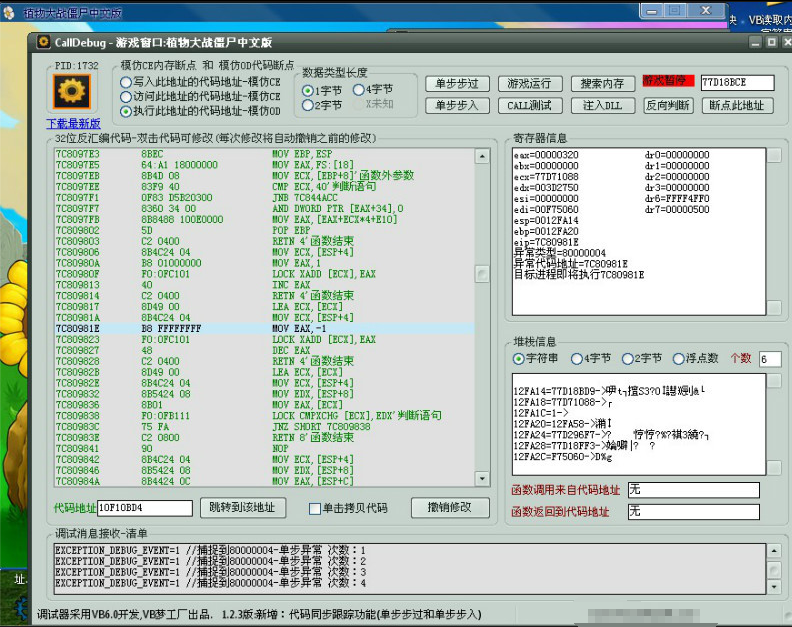Click the CallDebug title bar icon
The width and height of the screenshot is (792, 627).
[43, 41]
